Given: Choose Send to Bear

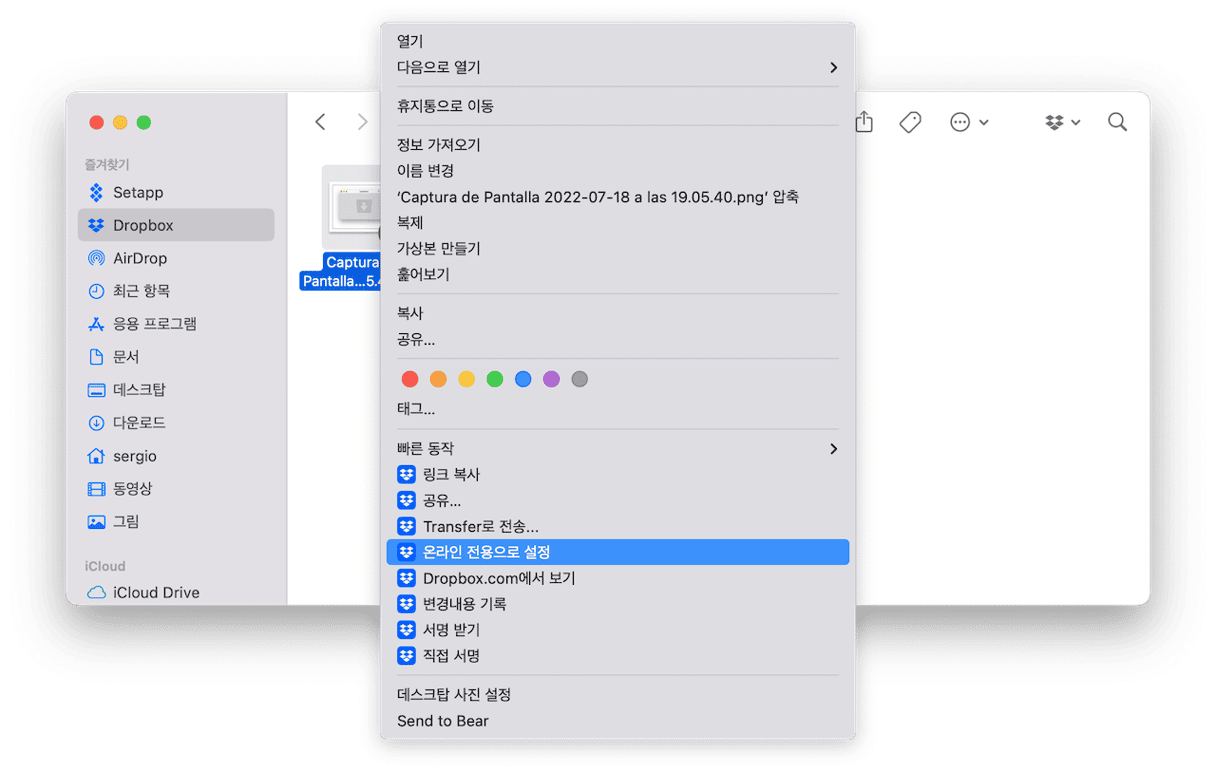Looking at the screenshot, I should pyautogui.click(x=443, y=721).
